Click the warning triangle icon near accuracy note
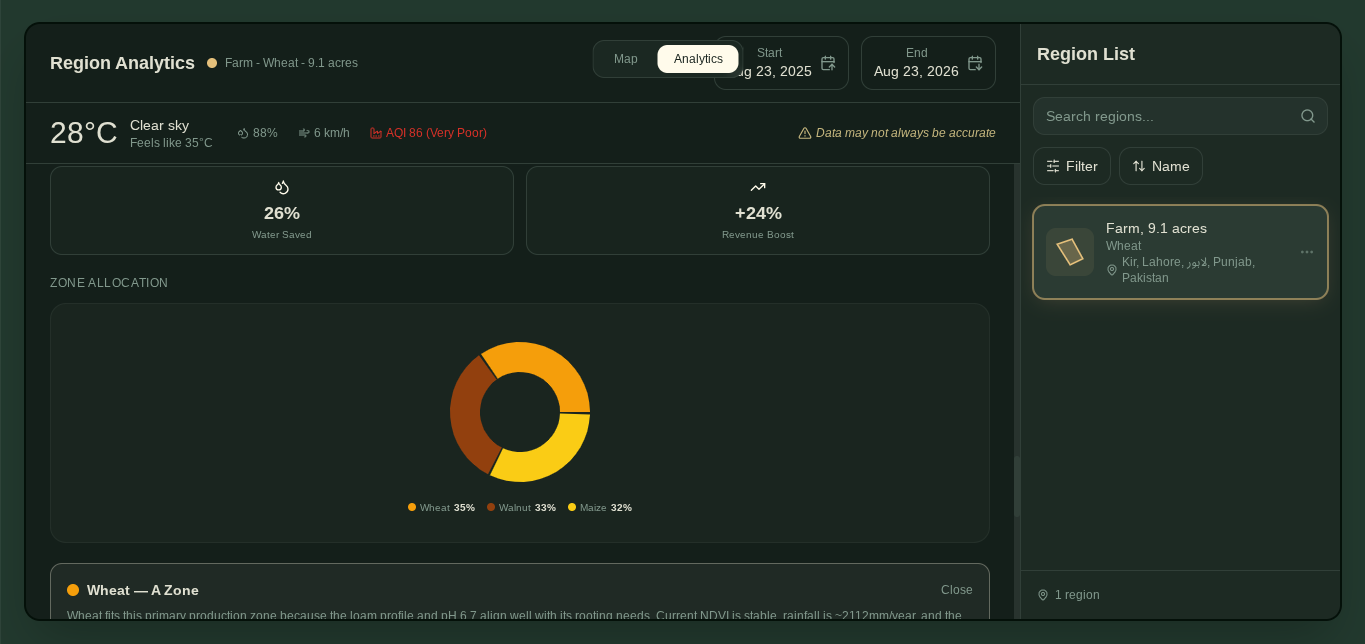Viewport: 1365px width, 644px height. click(x=805, y=133)
